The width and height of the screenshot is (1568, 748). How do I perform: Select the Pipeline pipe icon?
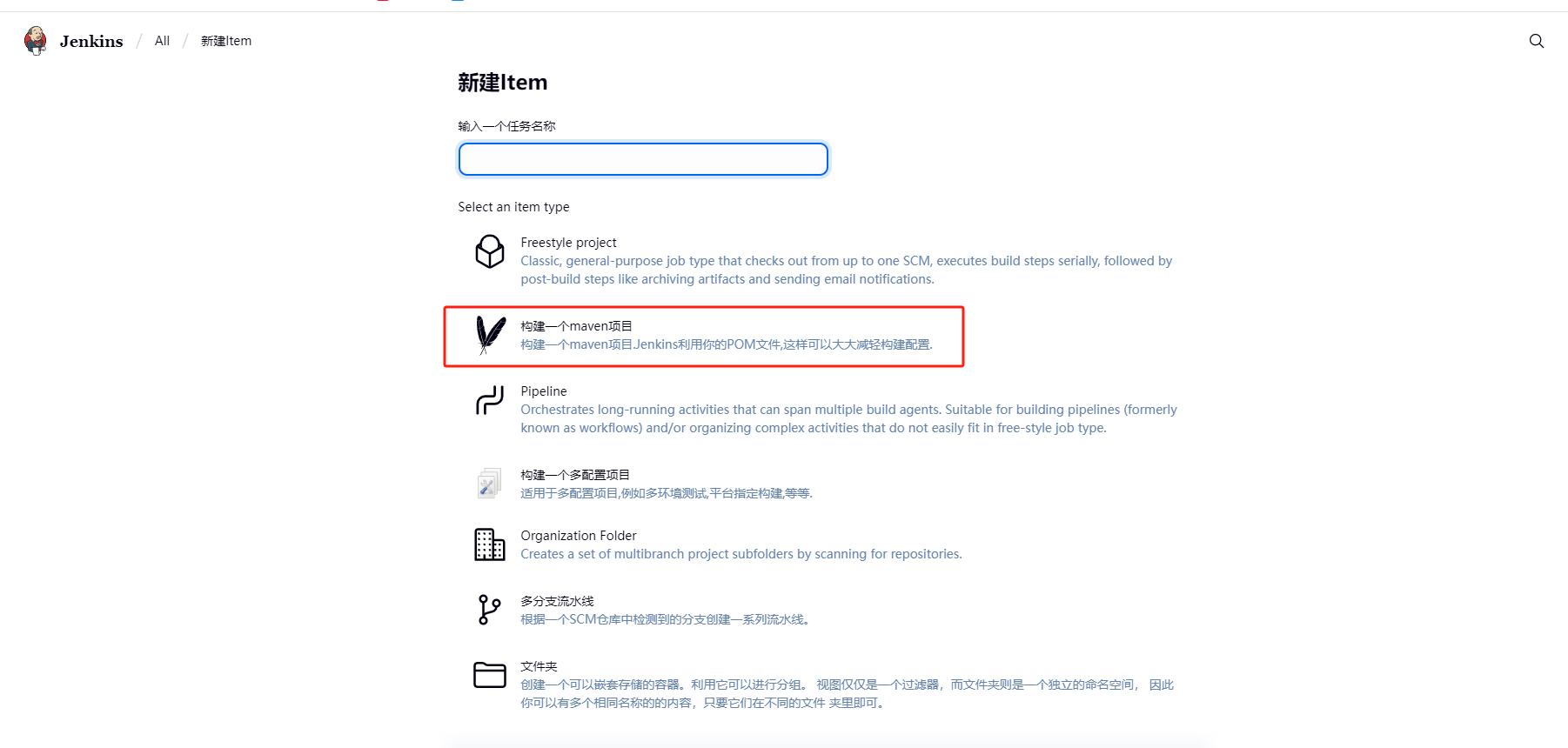pyautogui.click(x=490, y=400)
